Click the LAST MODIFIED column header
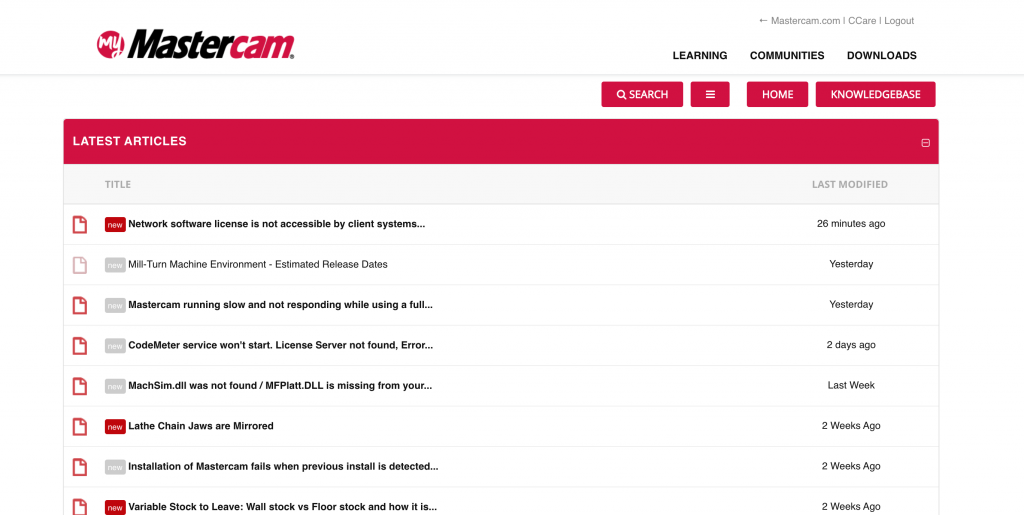Screen dimensions: 1024x515 pos(850,185)
